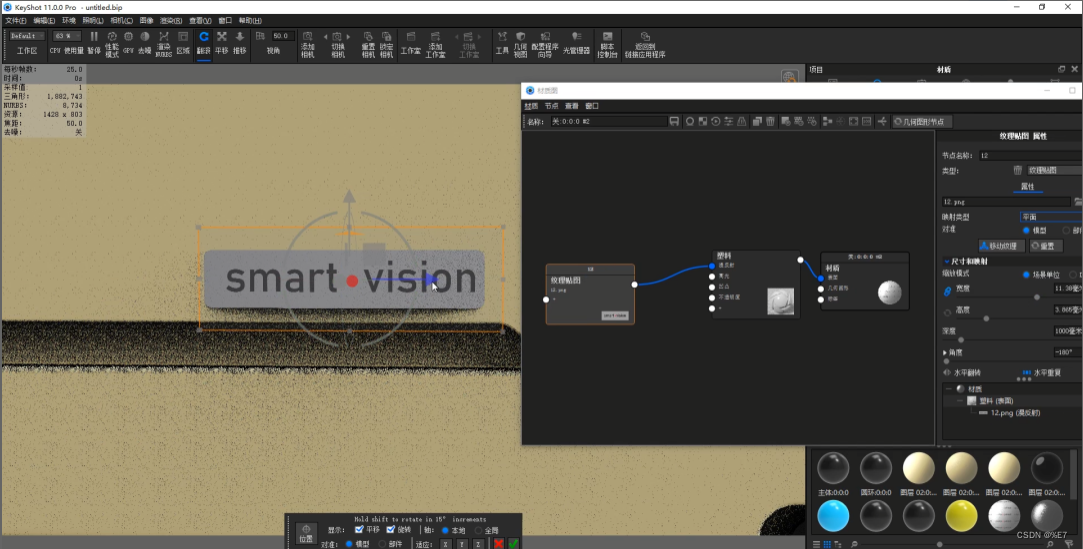Select the 区域 region render icon
Screen dimensions: 1083x549
pyautogui.click(x=183, y=37)
